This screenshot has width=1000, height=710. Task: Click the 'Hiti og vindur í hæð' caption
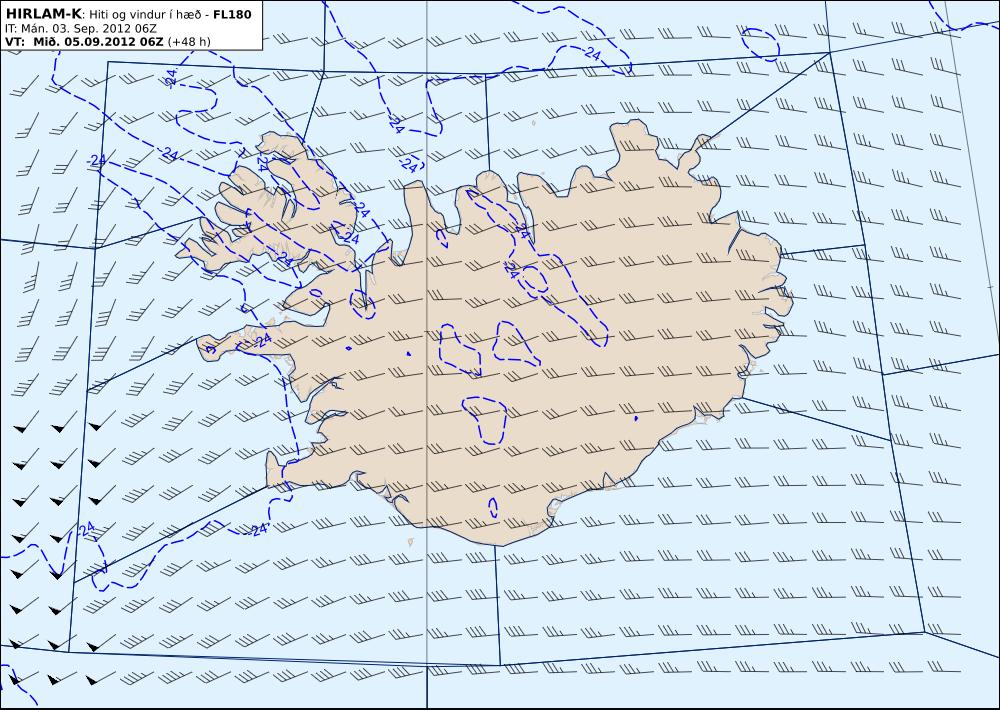145,15
